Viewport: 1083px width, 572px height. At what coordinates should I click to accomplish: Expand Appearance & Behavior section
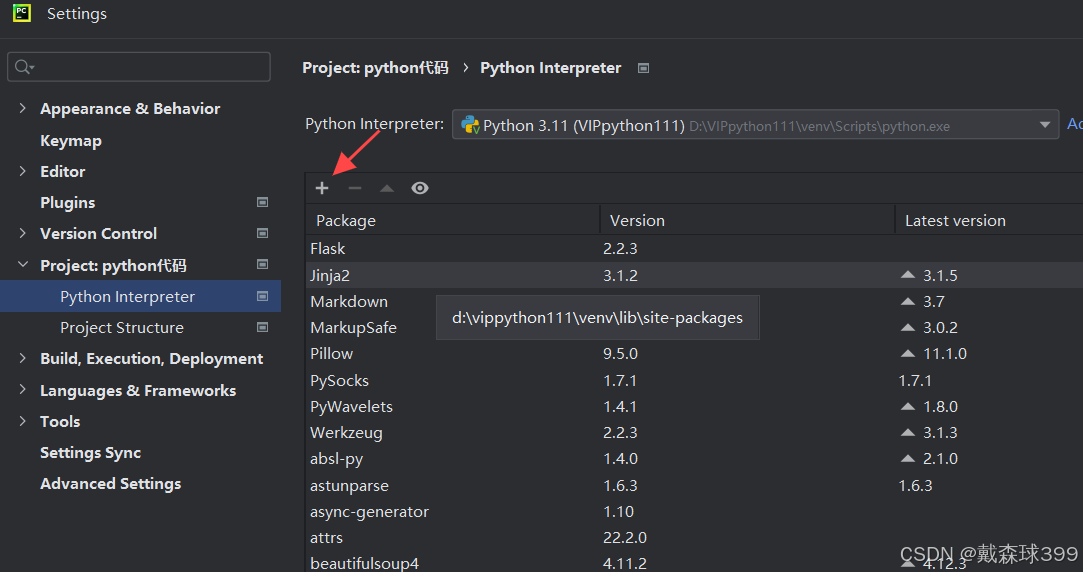click(23, 108)
